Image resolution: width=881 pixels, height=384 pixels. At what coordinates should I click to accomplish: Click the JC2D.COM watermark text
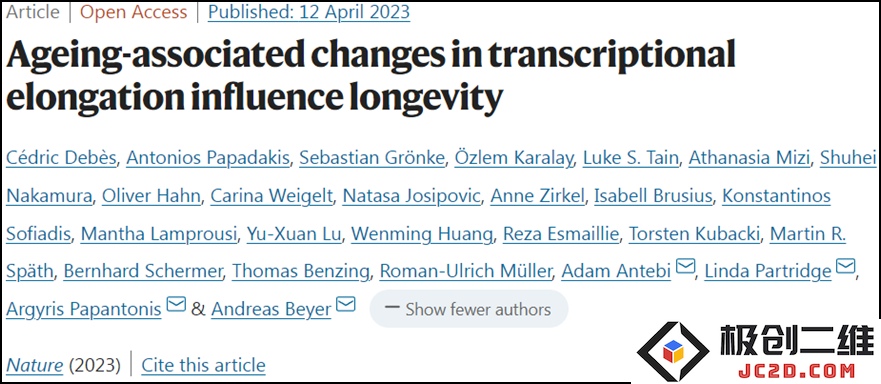pyautogui.click(x=797, y=371)
